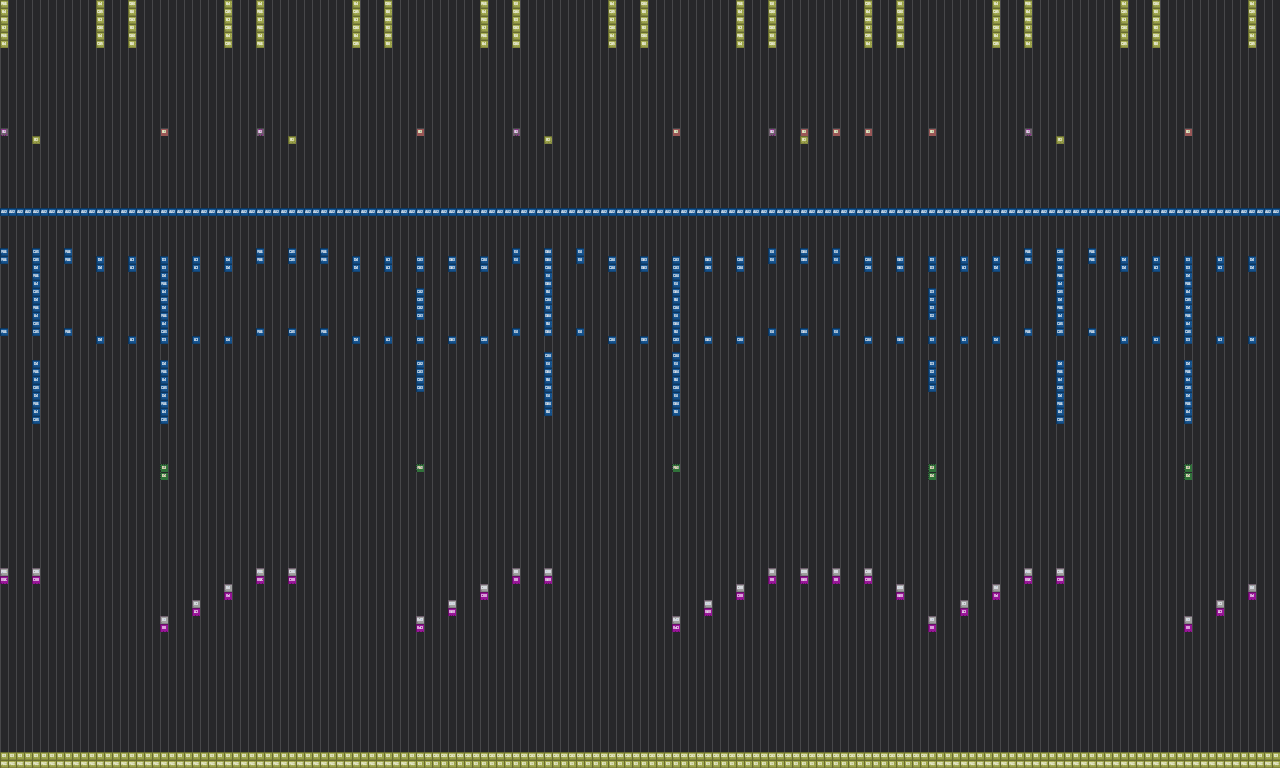Select the leftmost yellow note column at the top
The image size is (1280, 768).
pos(5,25)
